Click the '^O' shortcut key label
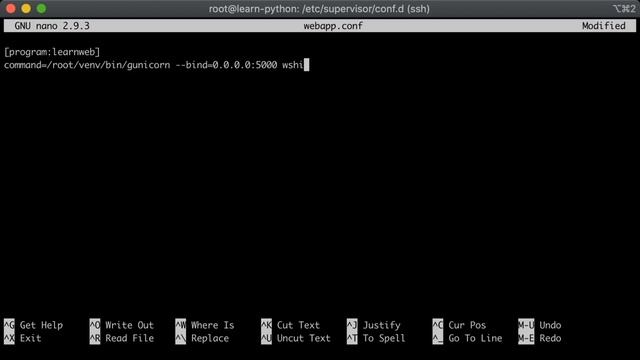640x360 pixels. click(x=95, y=325)
